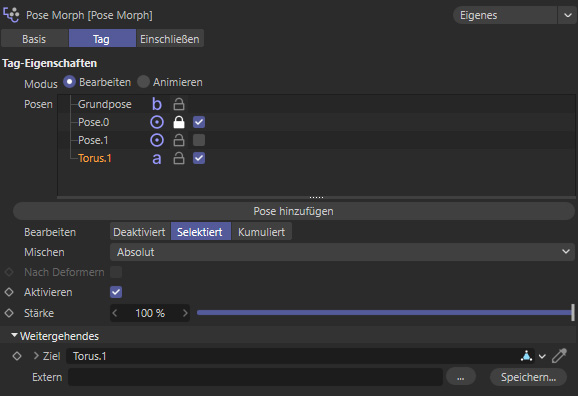Switch to the Basis tab

click(34, 39)
